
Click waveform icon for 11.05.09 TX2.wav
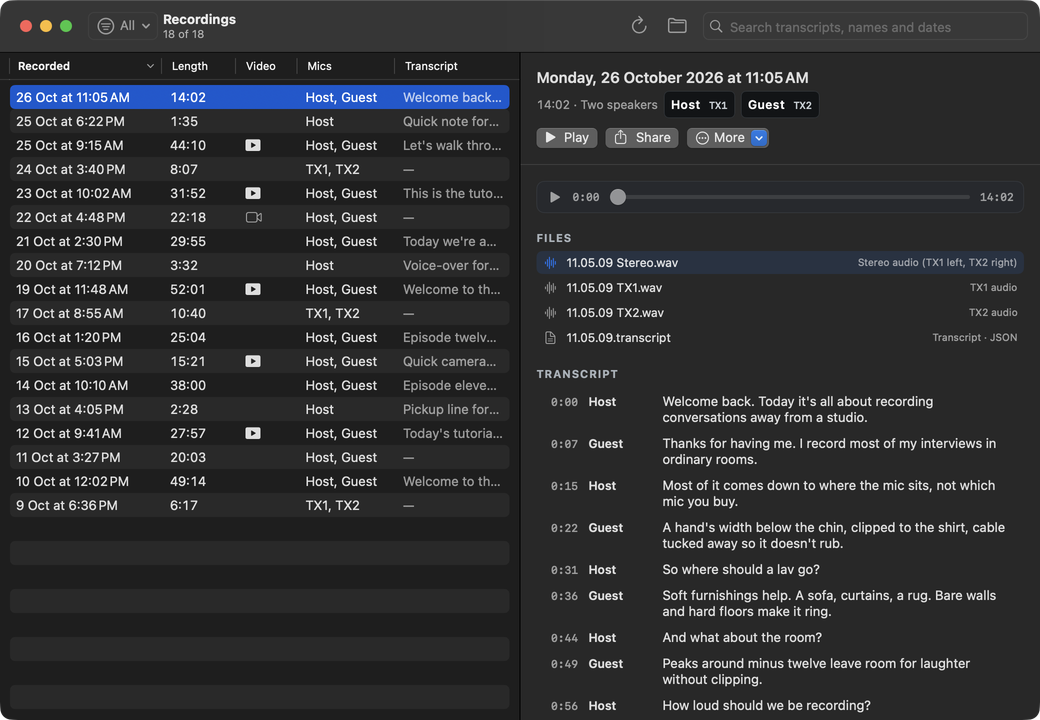551,312
